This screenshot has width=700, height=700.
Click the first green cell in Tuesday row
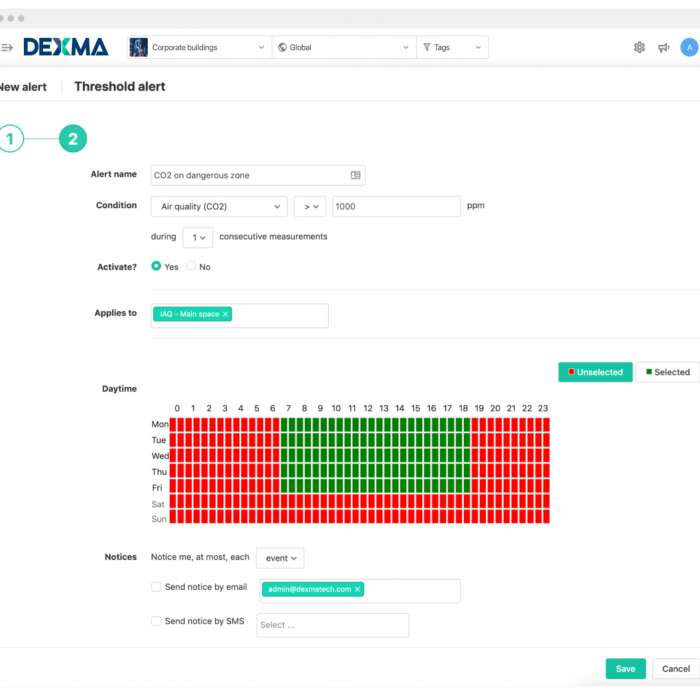284,440
